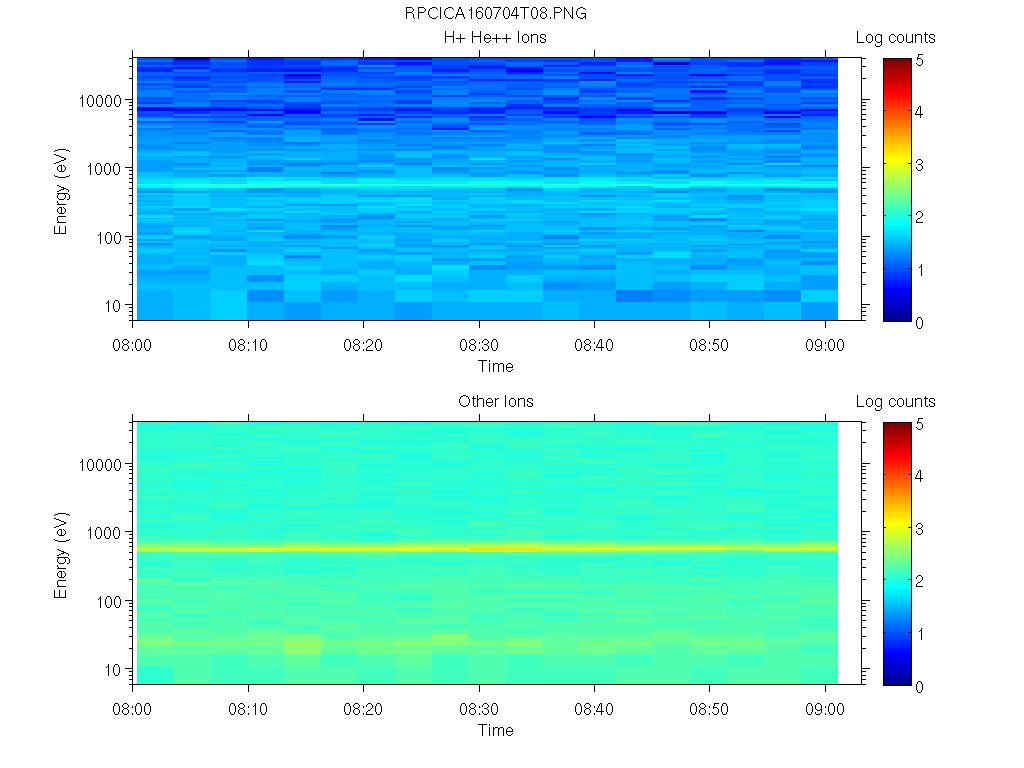Click the 08:20 tick label under Other Ions panel
Screen dimensions: 1024x768
363,709
